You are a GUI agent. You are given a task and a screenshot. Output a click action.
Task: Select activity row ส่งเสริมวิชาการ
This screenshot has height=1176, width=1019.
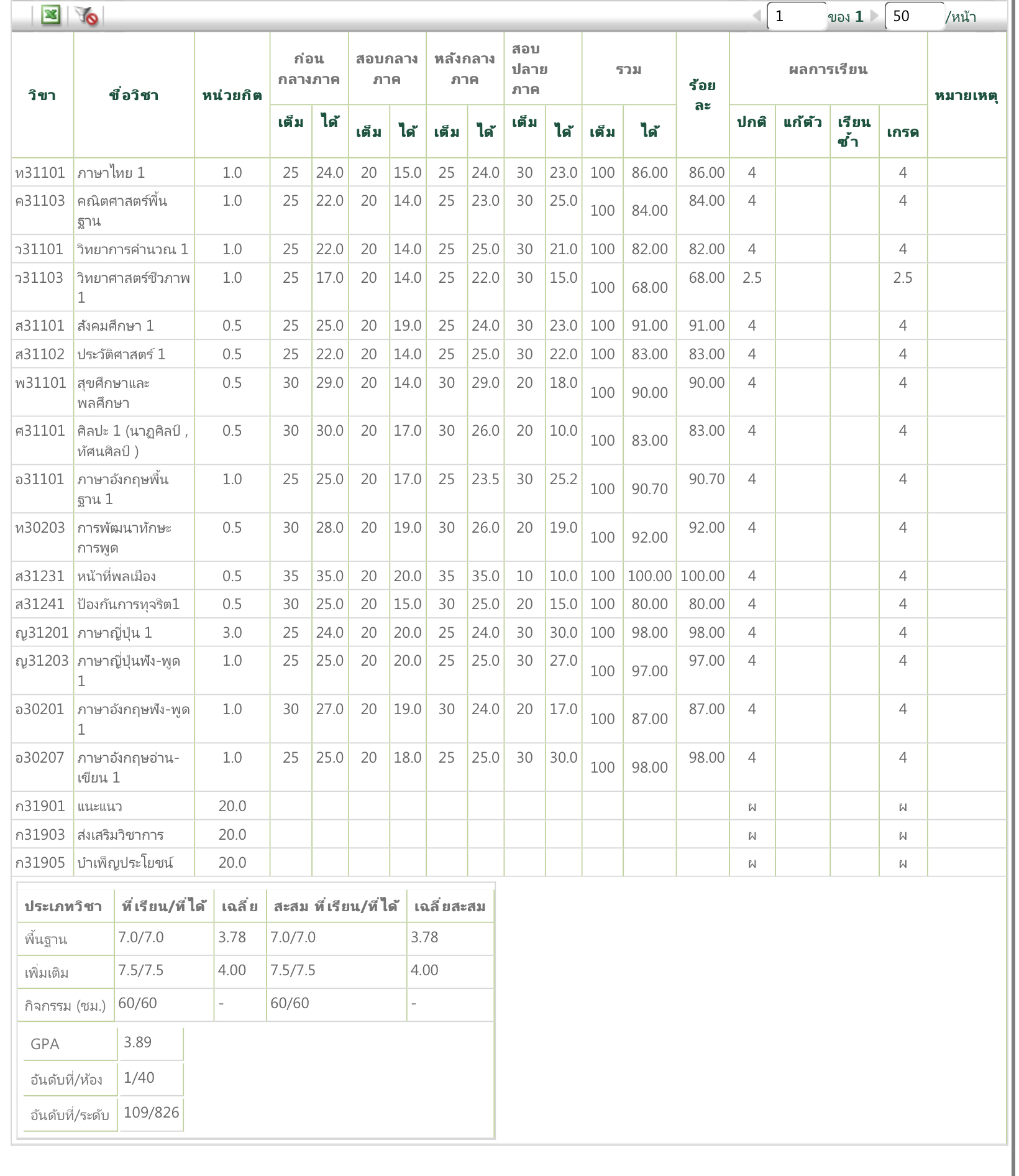508,835
